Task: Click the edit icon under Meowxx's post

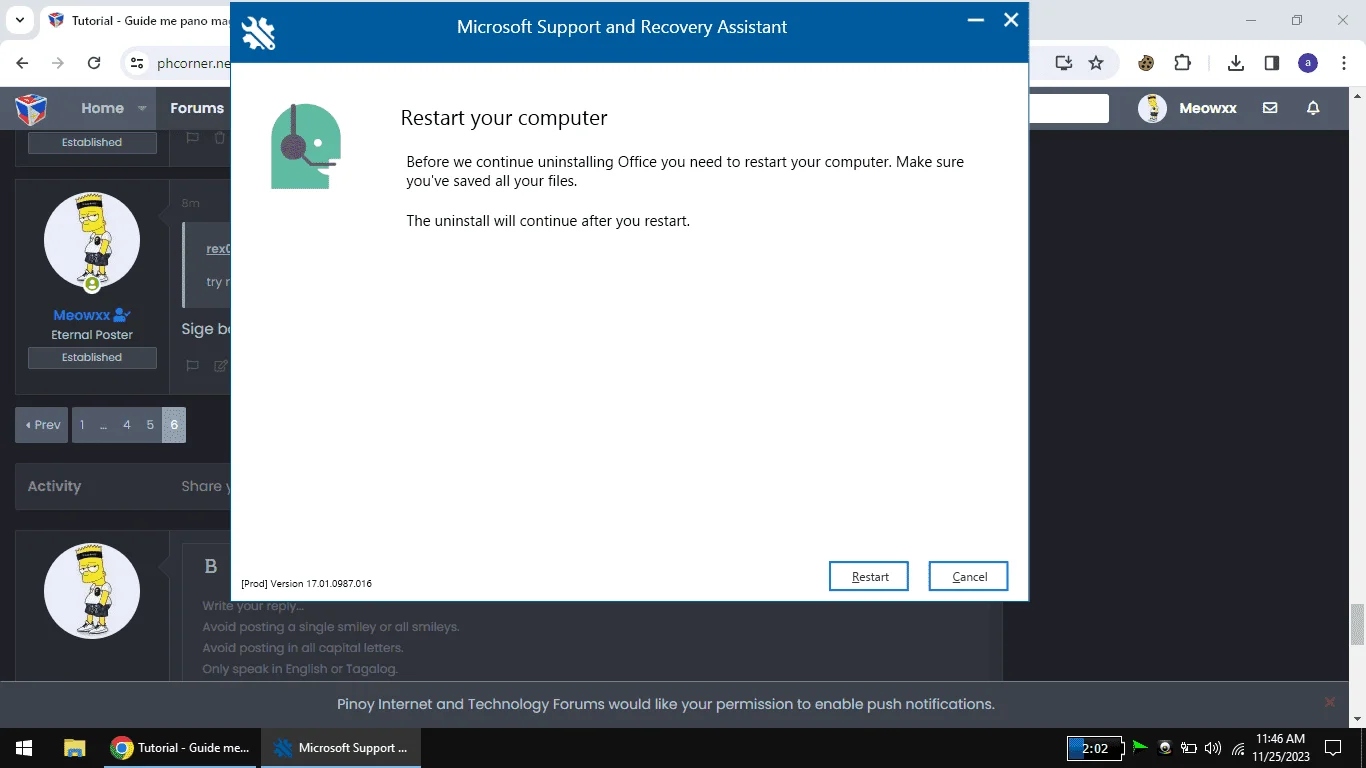Action: click(221, 366)
